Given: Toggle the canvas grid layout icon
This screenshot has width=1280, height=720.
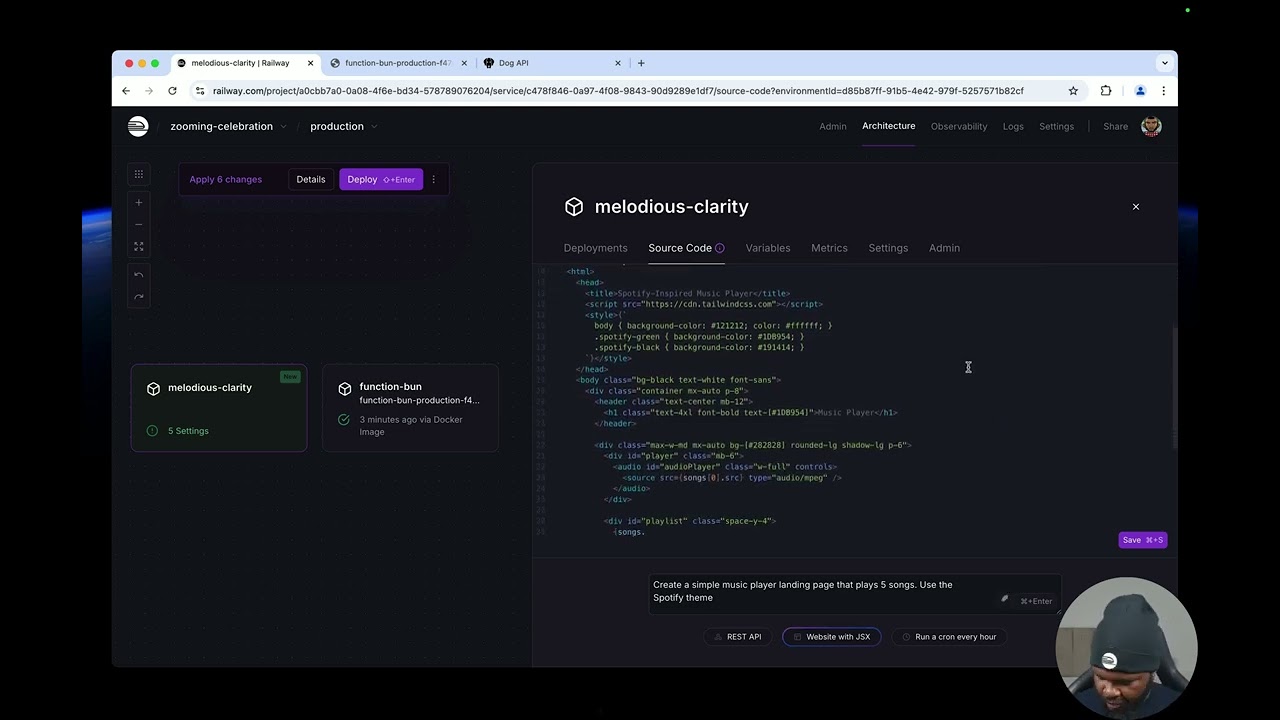Looking at the screenshot, I should click(x=139, y=174).
